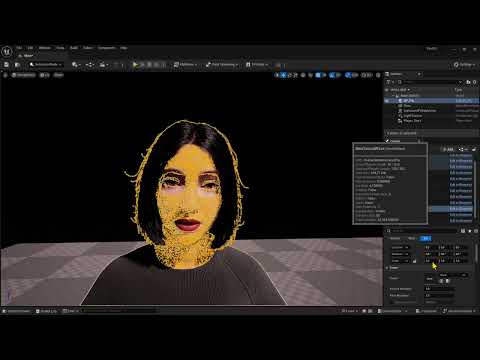
Task: Toggle surface snapping icon
Action: tap(310, 75)
